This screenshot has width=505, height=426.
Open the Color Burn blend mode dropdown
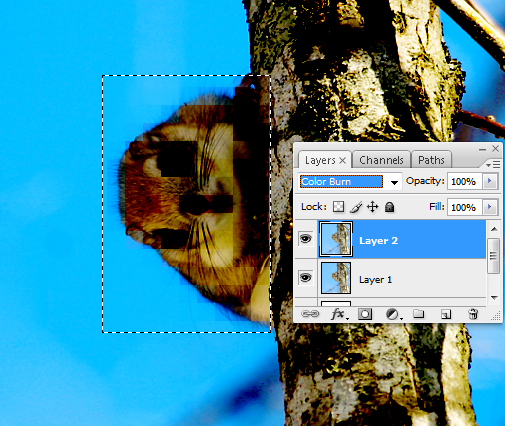point(394,182)
